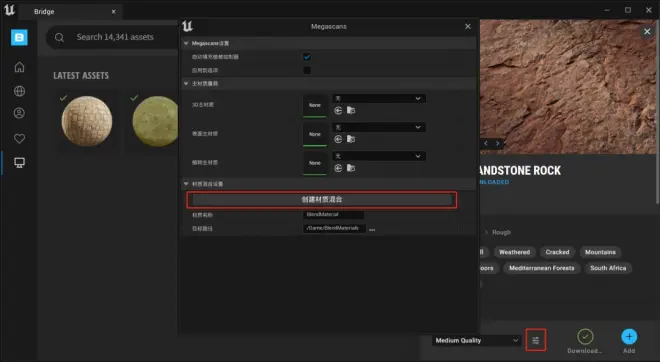Select the beige stone tile sphere asset
Screen dimensions: 660x362
87,122
